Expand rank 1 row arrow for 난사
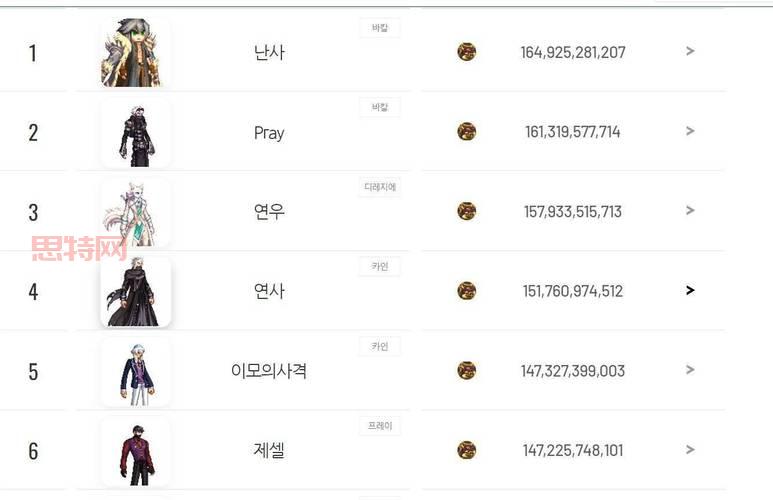The image size is (773, 500). pos(690,51)
